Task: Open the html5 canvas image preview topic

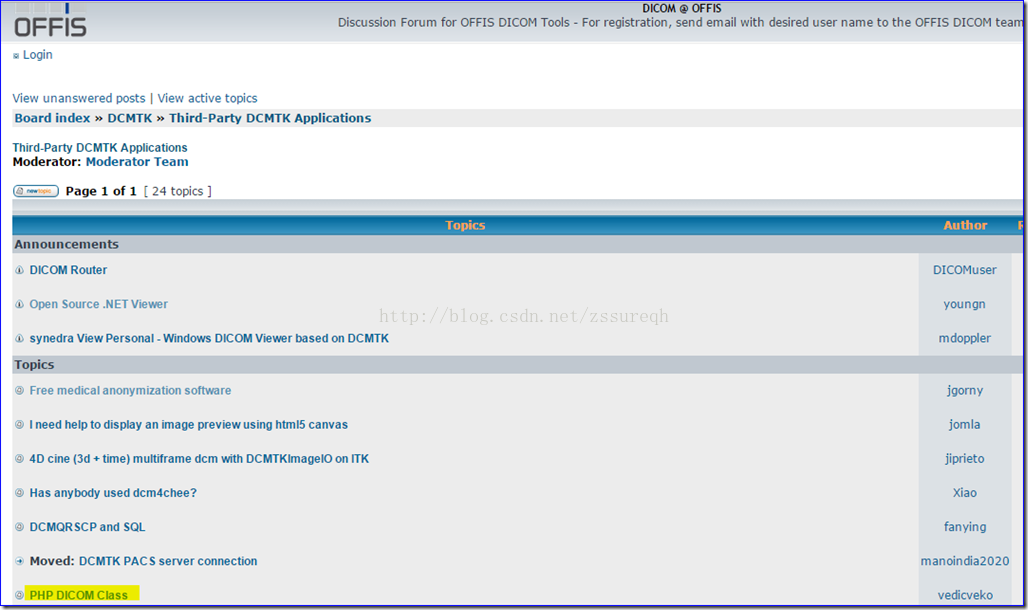Action: [189, 424]
